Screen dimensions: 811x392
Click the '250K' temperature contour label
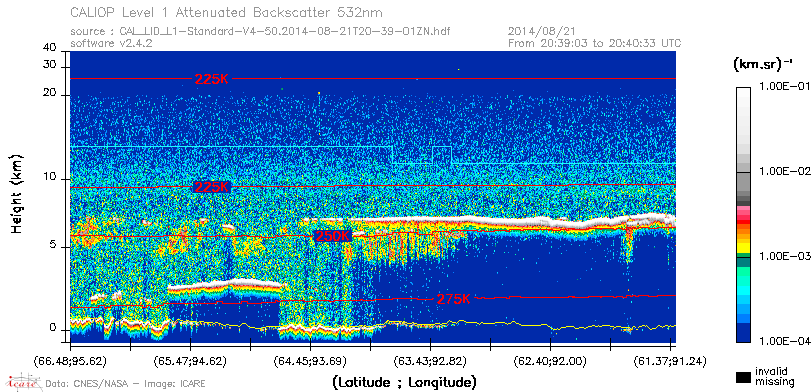pos(333,236)
